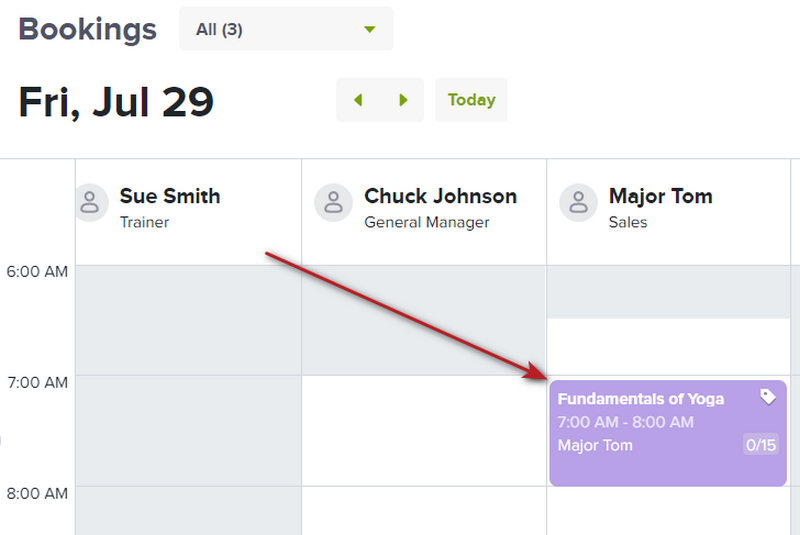Click Chuck Johnson's 8:00 AM empty slot
This screenshot has height=535, width=800.
pos(424,511)
